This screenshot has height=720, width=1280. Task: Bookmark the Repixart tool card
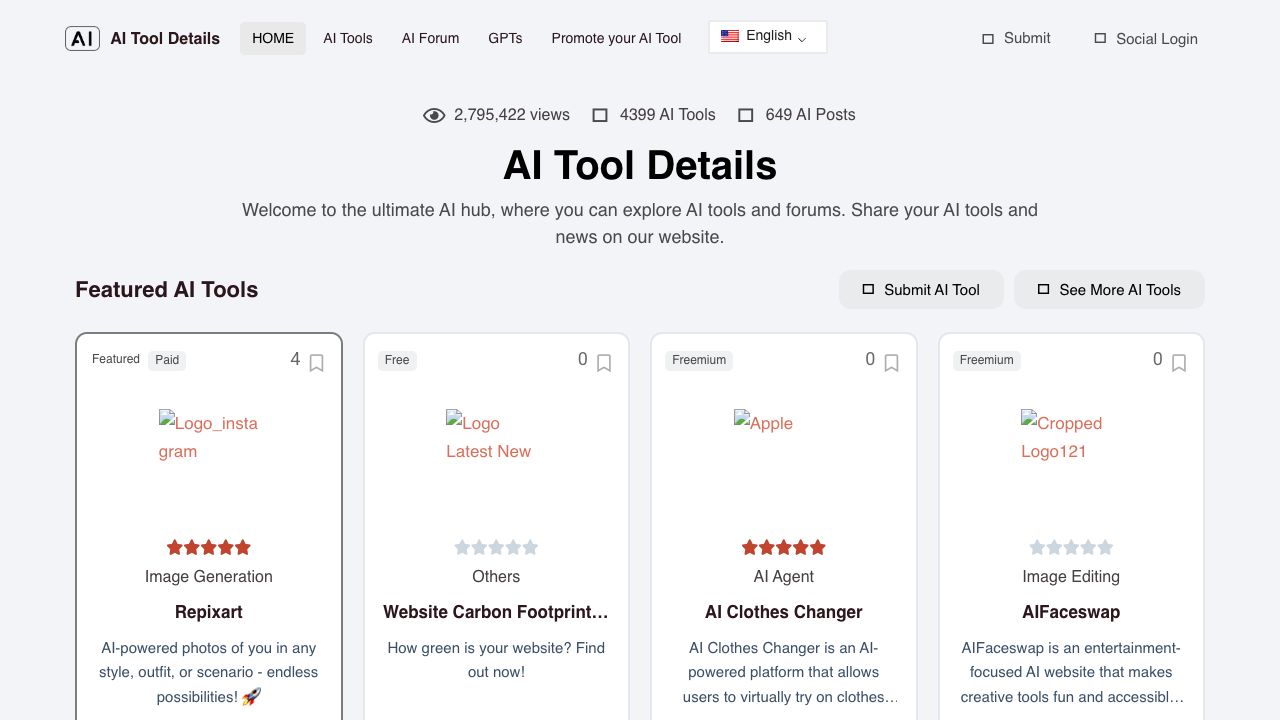(316, 363)
